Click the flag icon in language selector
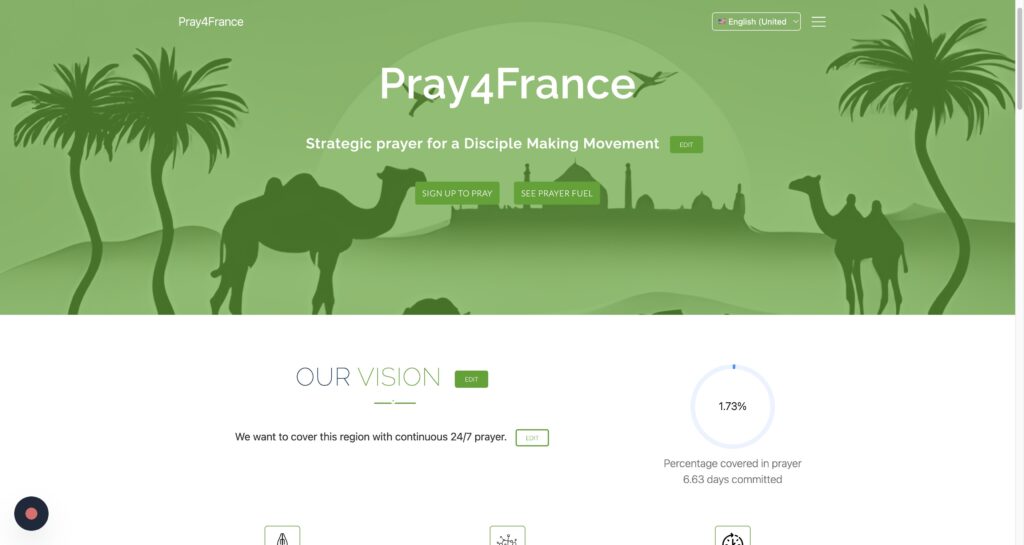The image size is (1024, 545). coord(722,22)
